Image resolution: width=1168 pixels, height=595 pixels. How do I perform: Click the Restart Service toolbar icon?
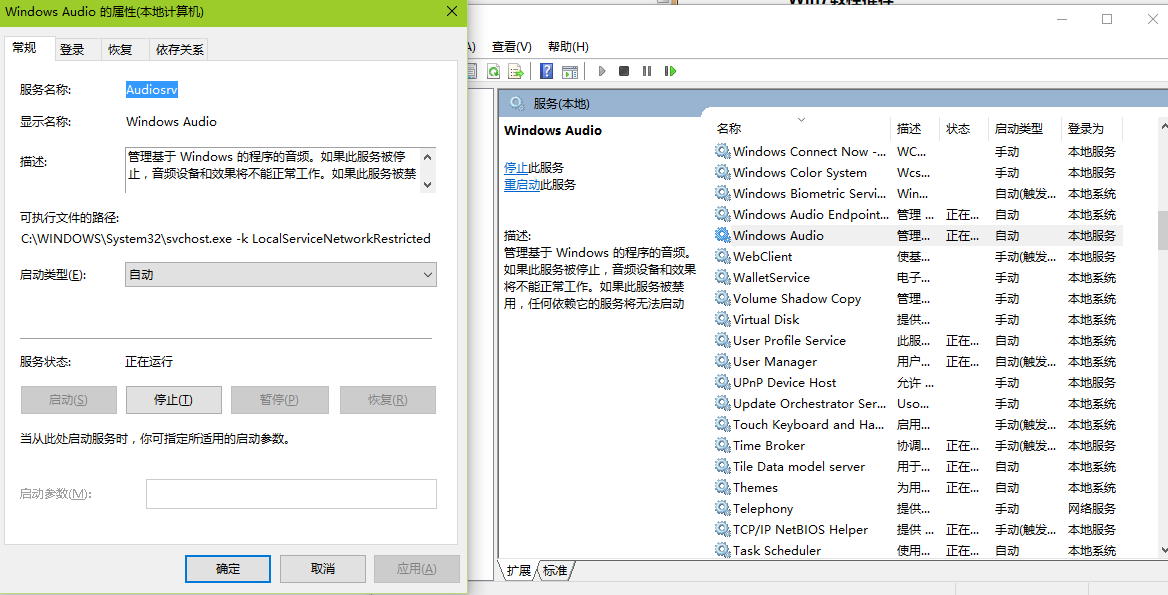tap(670, 71)
